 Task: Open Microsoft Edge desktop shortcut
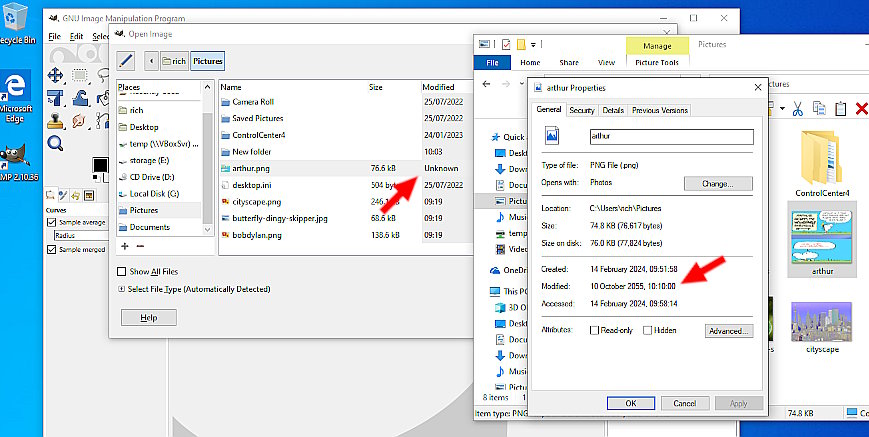17,96
